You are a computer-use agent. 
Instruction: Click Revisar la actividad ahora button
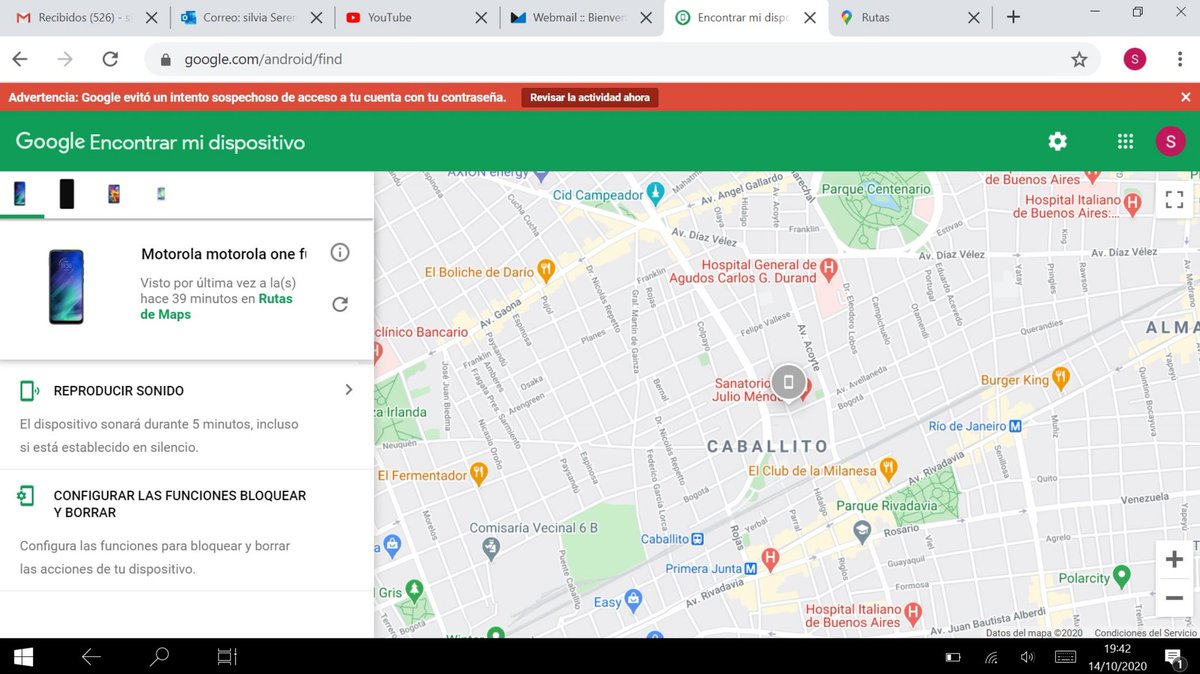pos(590,97)
